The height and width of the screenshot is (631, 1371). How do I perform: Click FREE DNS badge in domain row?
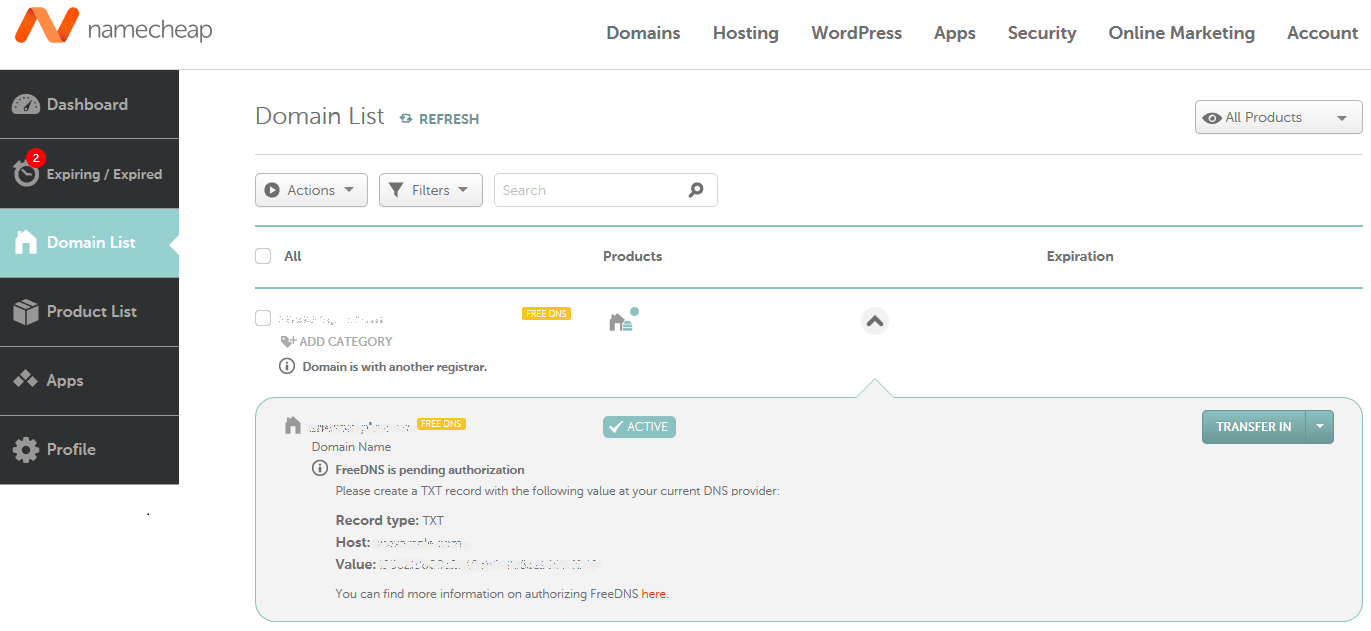546,314
